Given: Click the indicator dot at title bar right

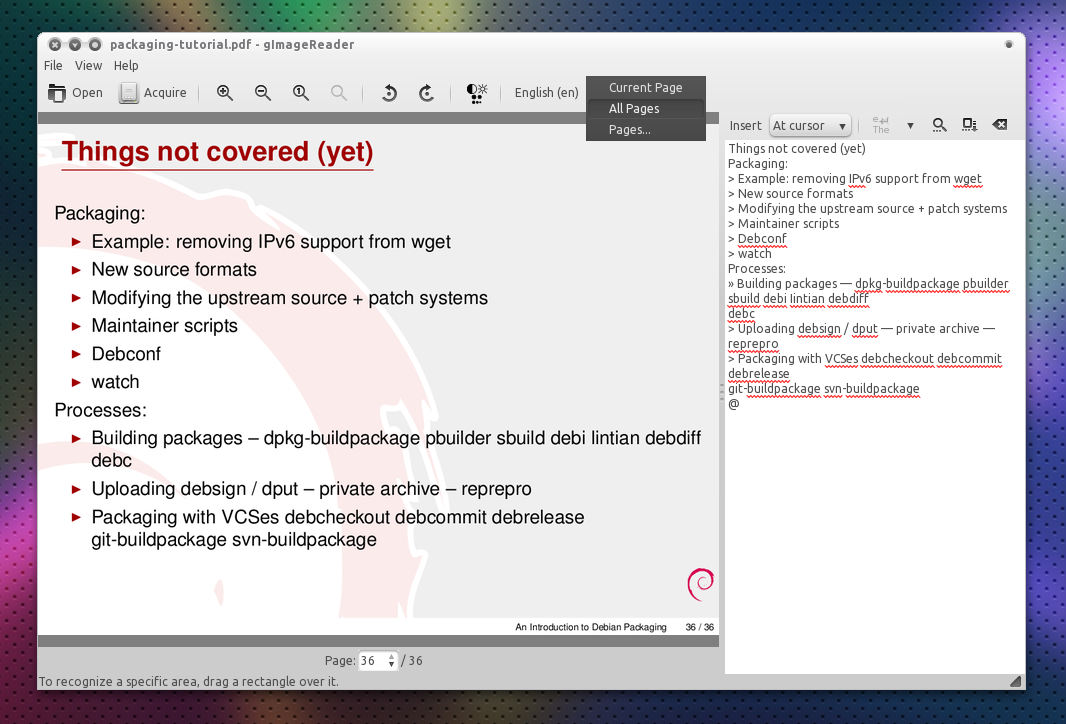Looking at the screenshot, I should (x=1009, y=44).
